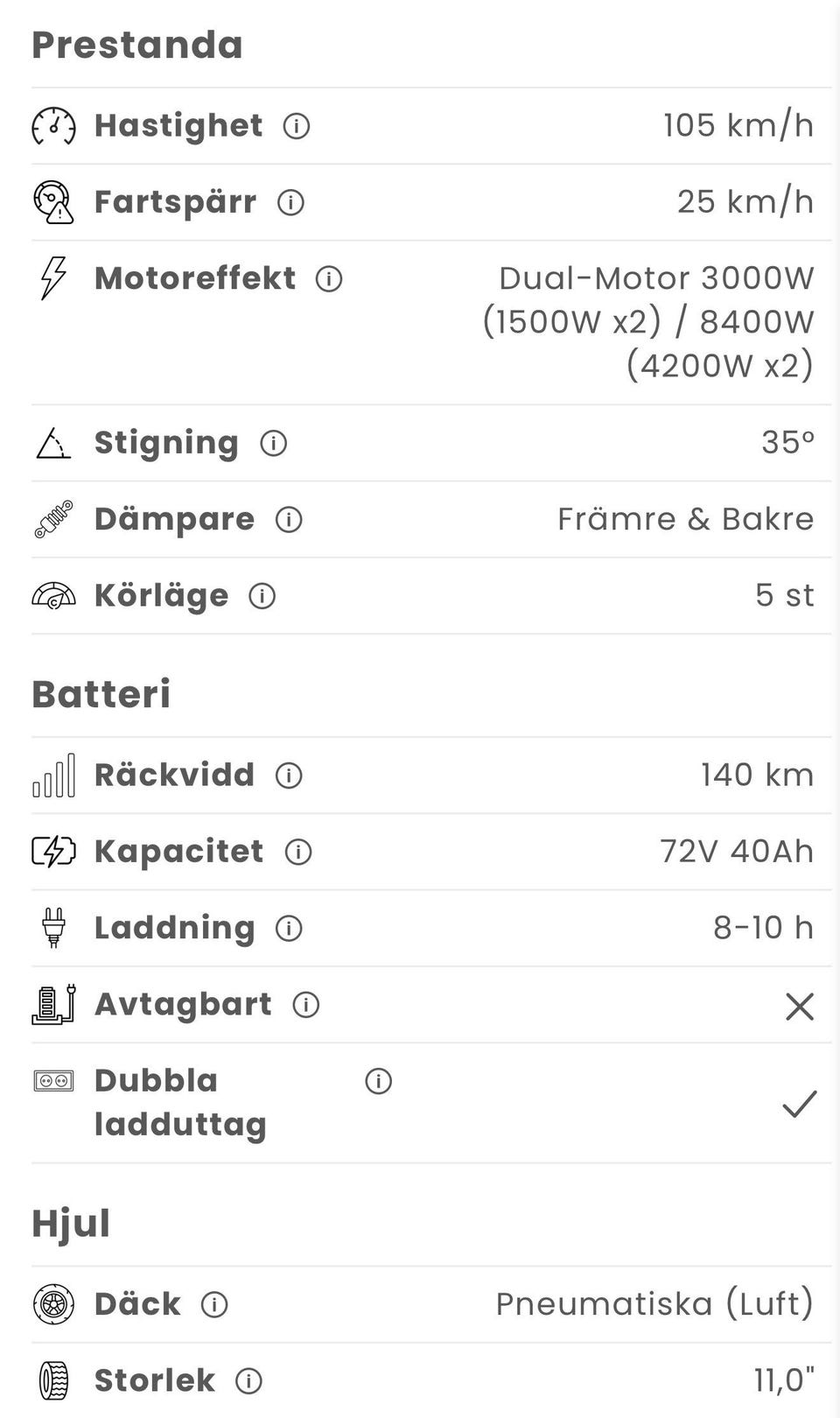Click the tire icon beside Däck
The height and width of the screenshot is (1418, 840).
(53, 1304)
